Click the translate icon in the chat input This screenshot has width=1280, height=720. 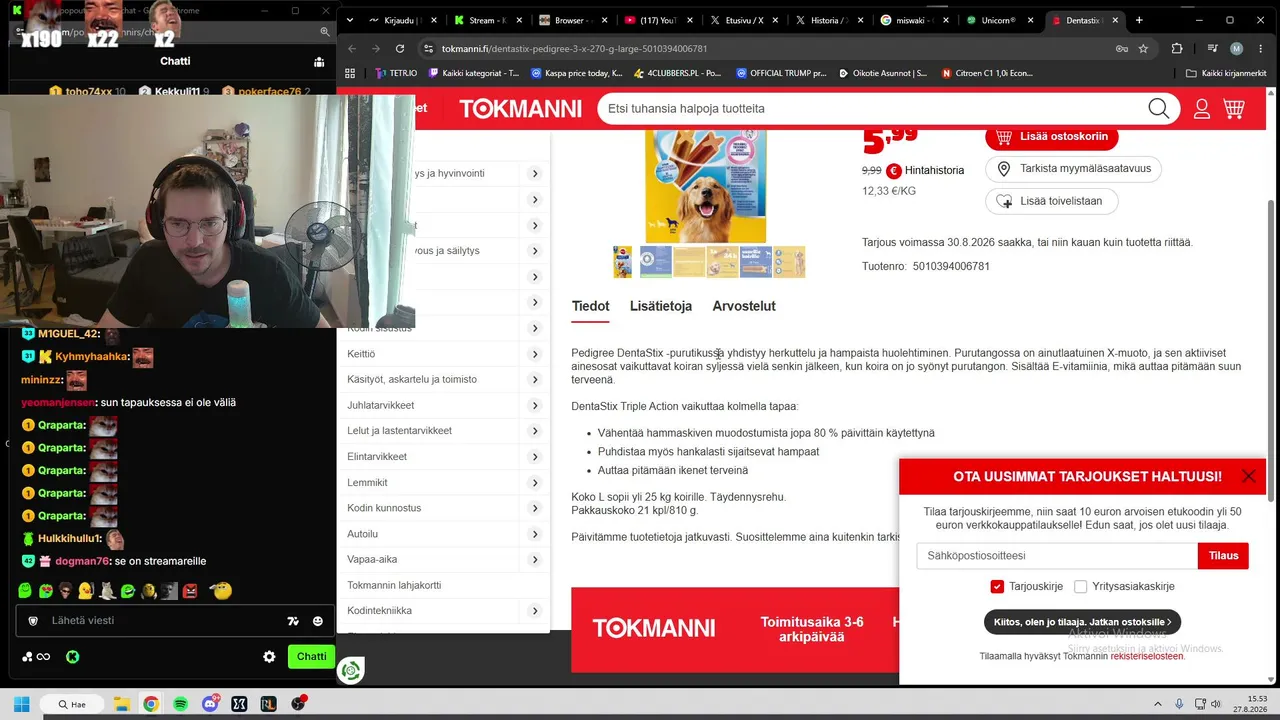point(293,621)
